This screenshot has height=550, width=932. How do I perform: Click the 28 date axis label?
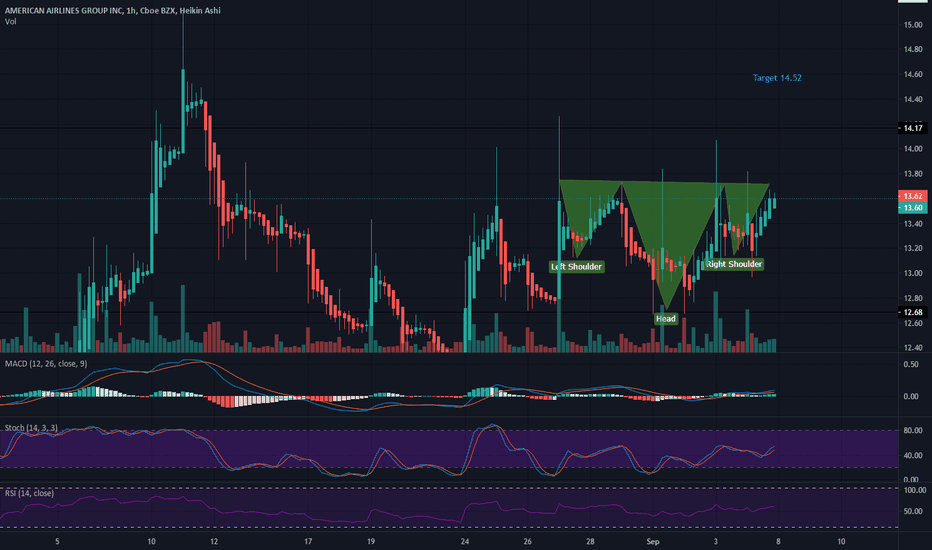pyautogui.click(x=590, y=541)
